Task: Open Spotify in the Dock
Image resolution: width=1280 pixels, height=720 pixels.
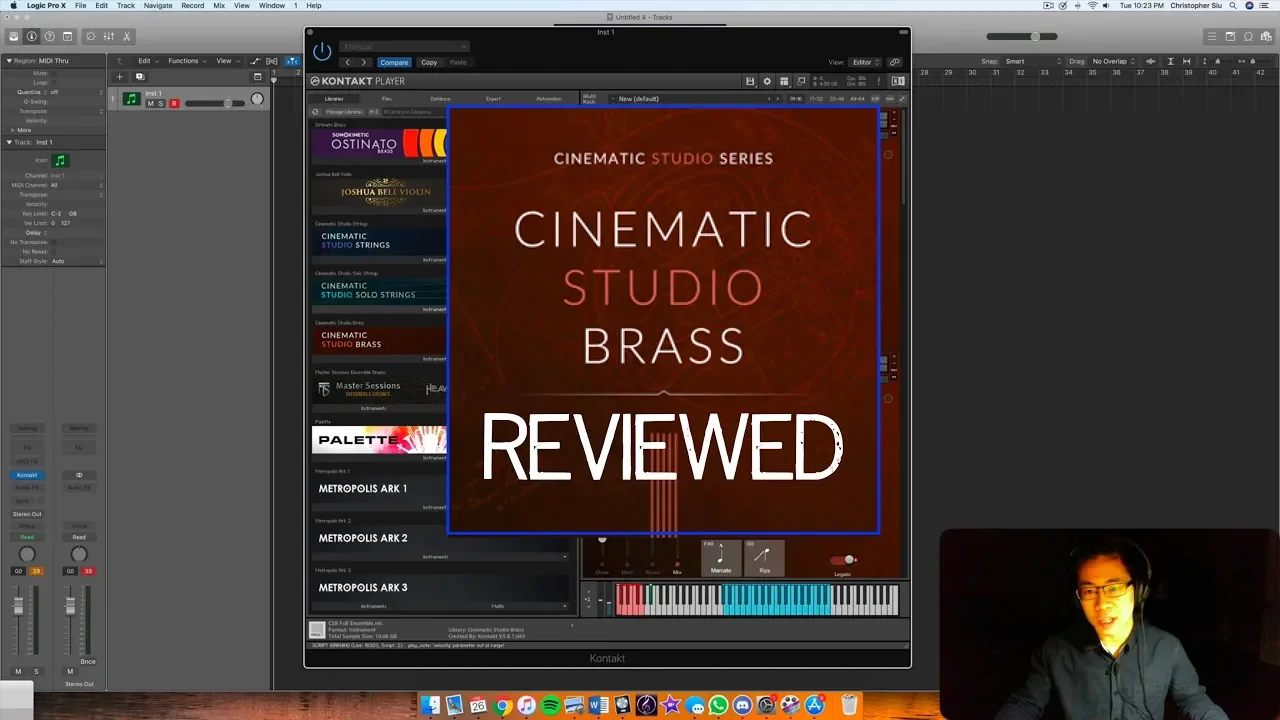Action: pyautogui.click(x=550, y=706)
